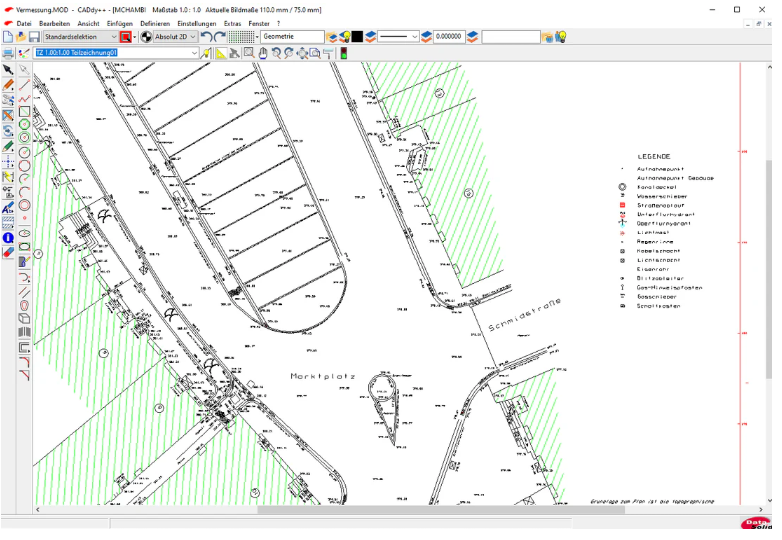Click the undo arrow icon
The height and width of the screenshot is (540, 782).
coord(206,37)
